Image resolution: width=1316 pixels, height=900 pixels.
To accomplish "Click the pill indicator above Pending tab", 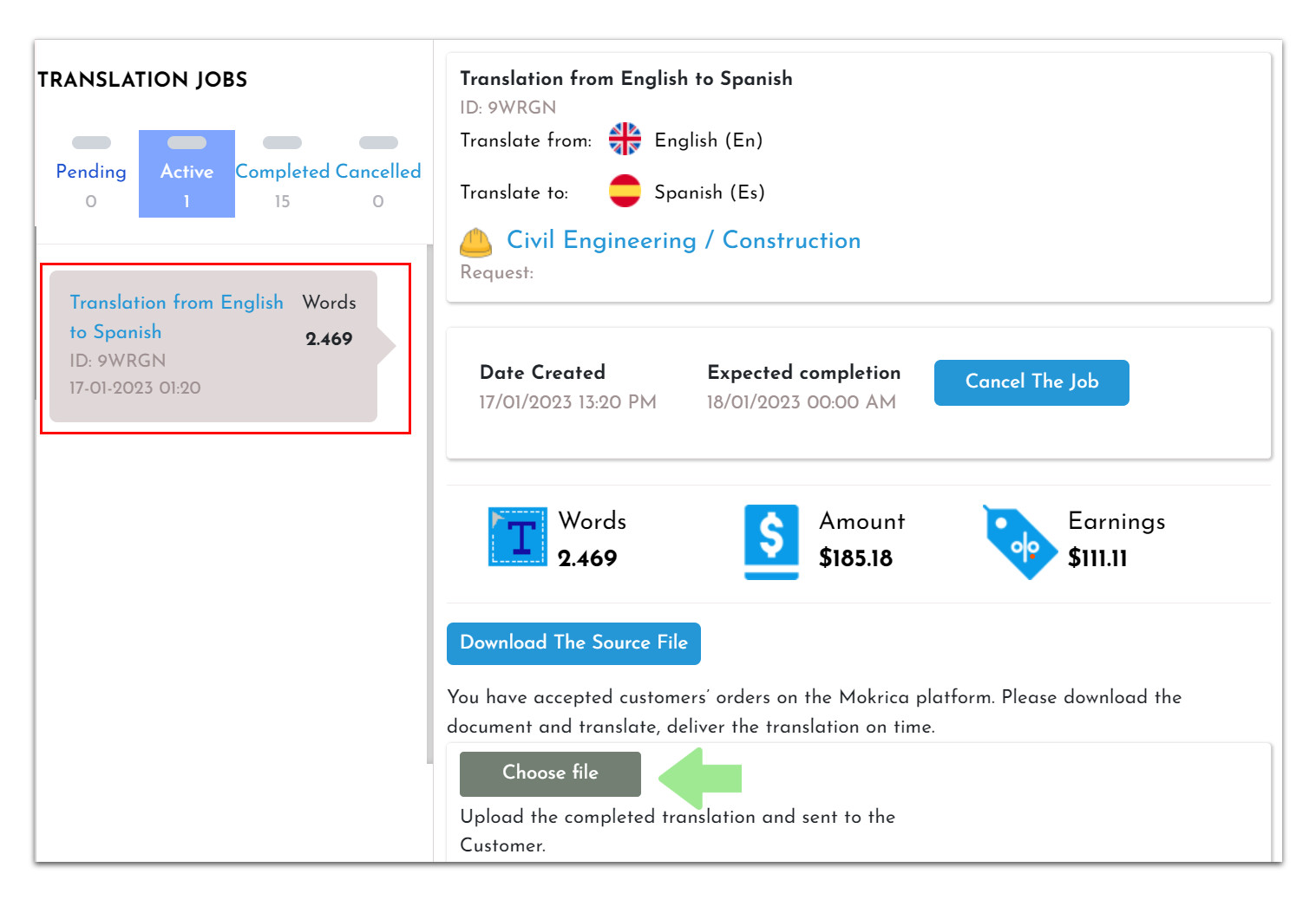I will pyautogui.click(x=90, y=141).
